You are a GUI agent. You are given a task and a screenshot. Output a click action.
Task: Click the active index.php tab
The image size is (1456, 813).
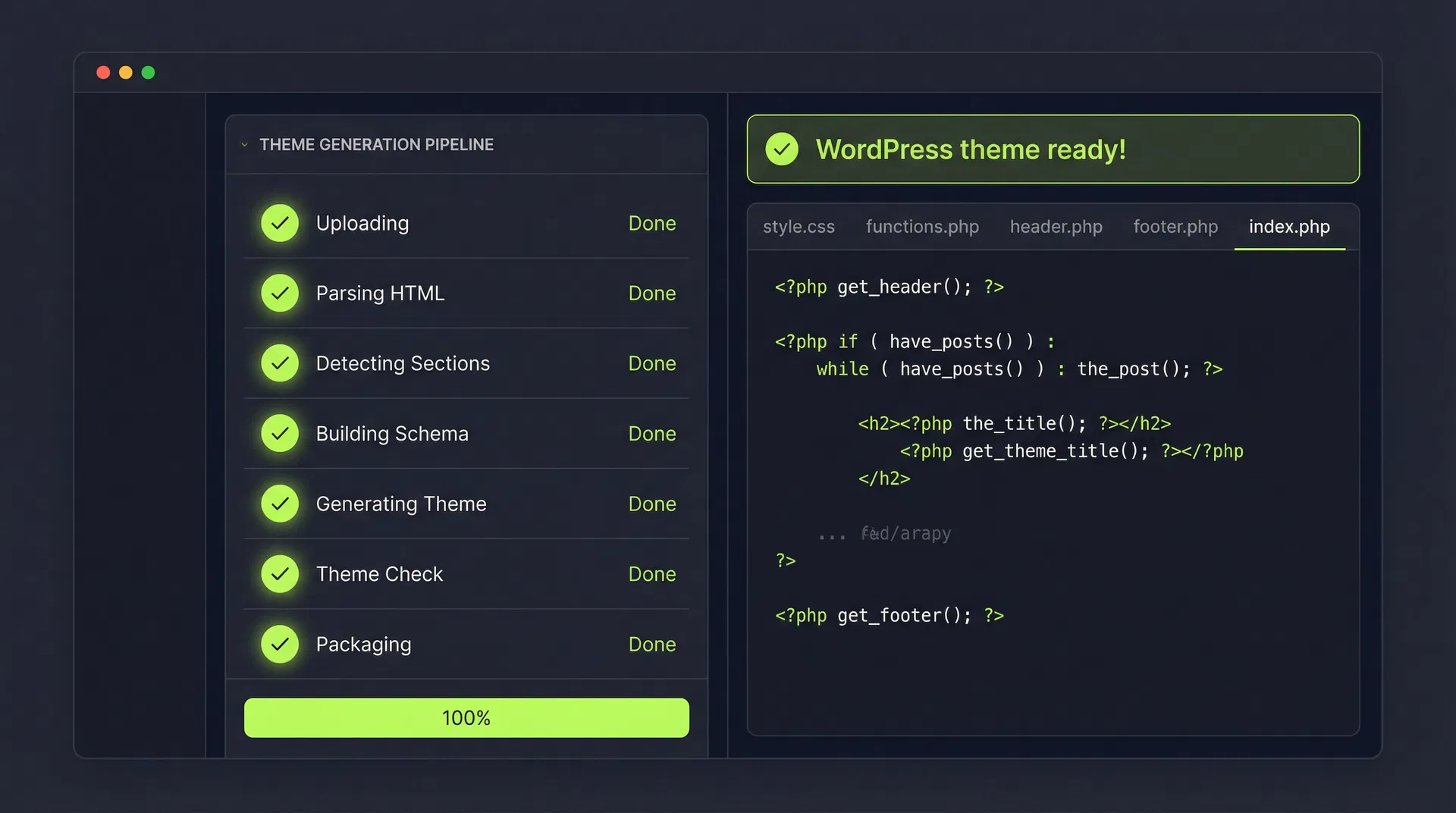[1289, 227]
